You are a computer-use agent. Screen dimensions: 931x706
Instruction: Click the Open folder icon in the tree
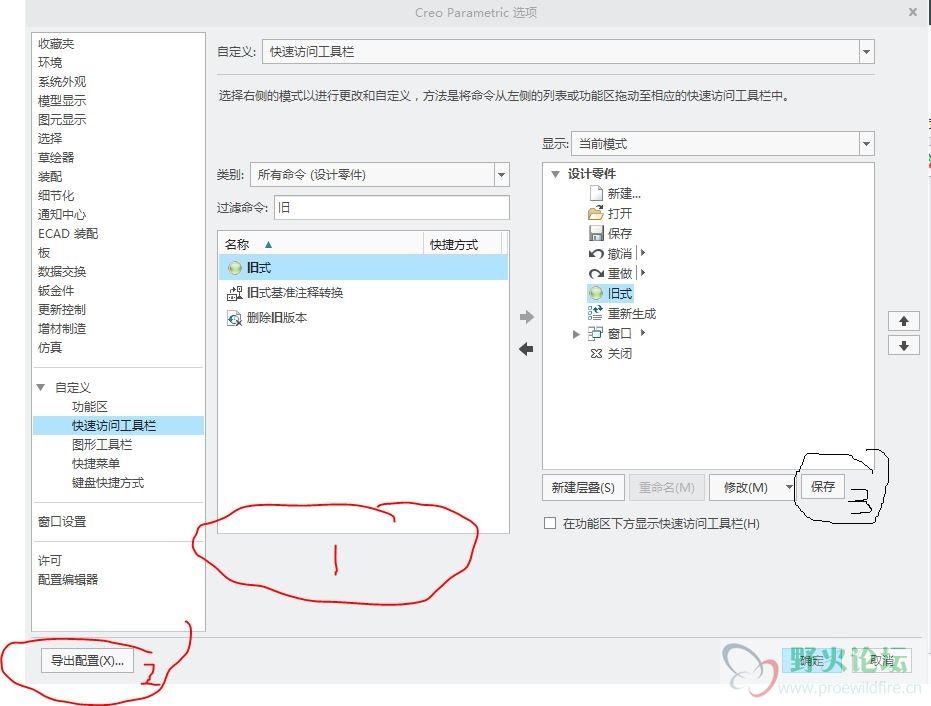point(596,213)
